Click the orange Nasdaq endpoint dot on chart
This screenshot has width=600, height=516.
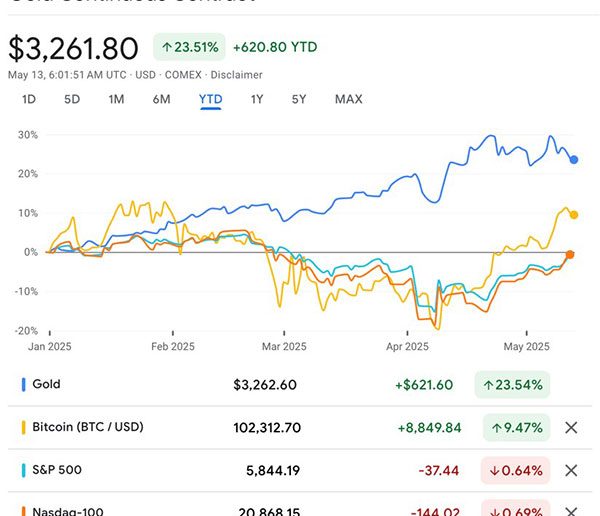pos(570,255)
